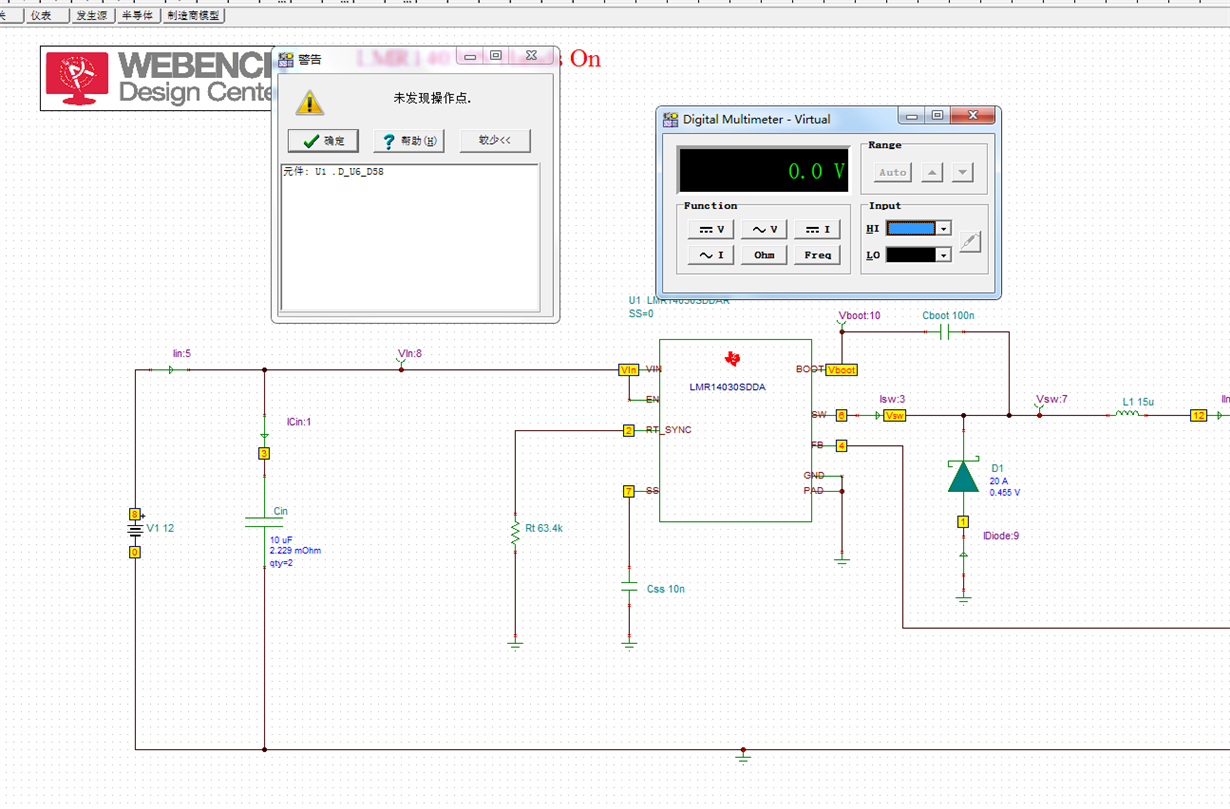Screen dimensions: 1230x809
Task: Click the yellow Vboot label at BOOT pin
Action: coord(842,370)
